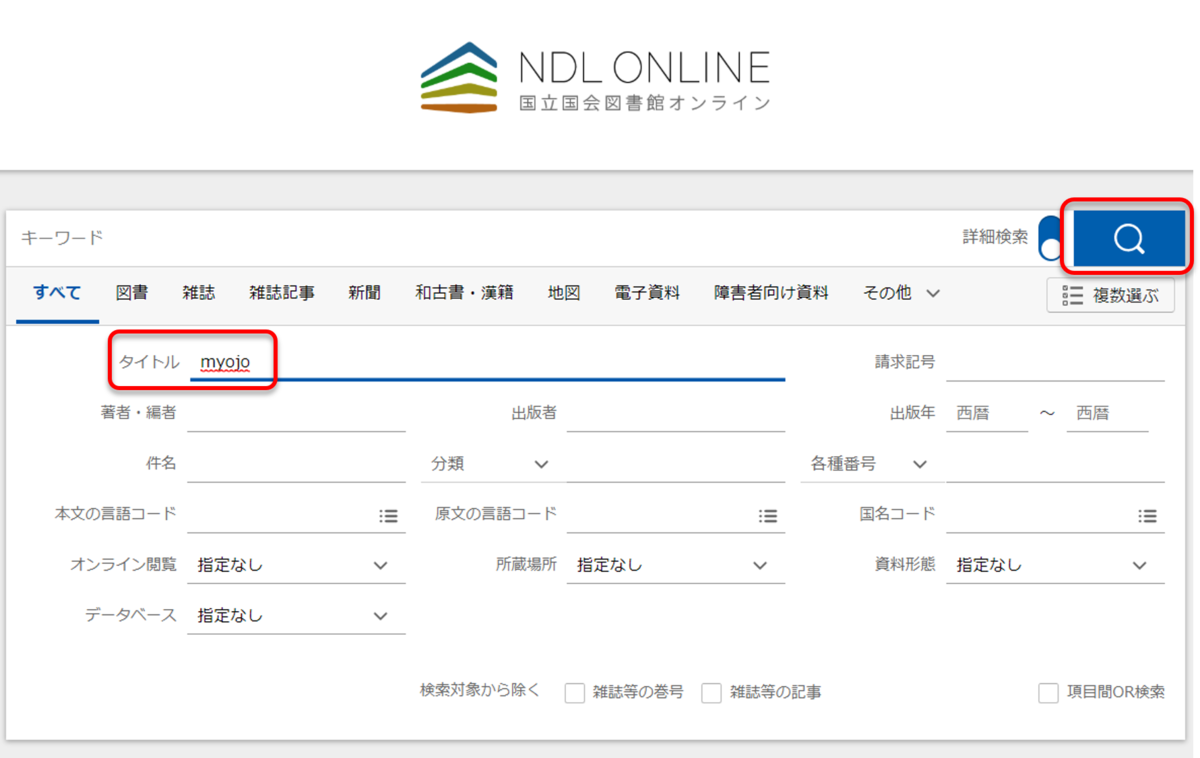Click the blue magnifier search button
The image size is (1200, 758).
(1129, 238)
